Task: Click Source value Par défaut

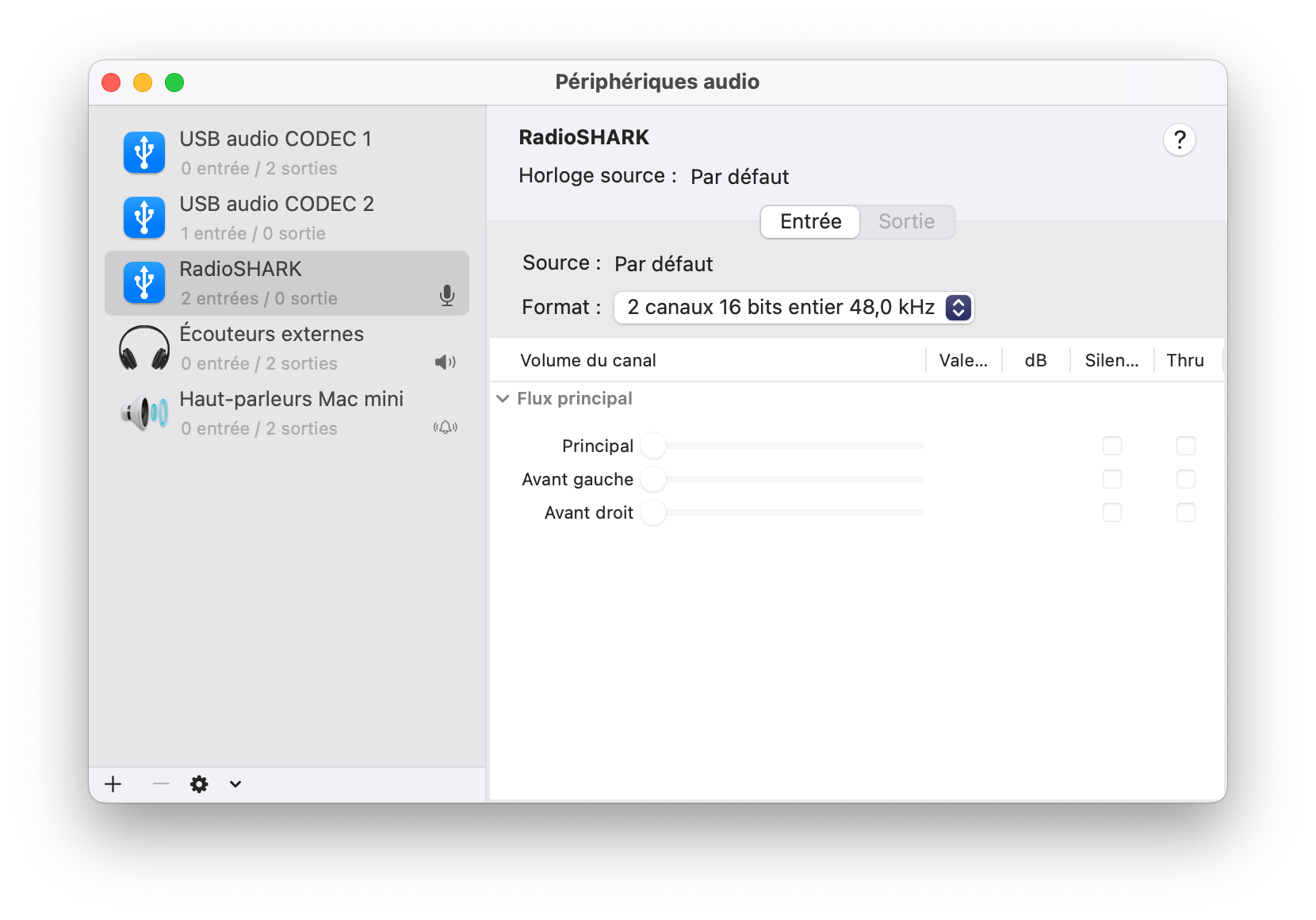Action: pyautogui.click(x=664, y=264)
